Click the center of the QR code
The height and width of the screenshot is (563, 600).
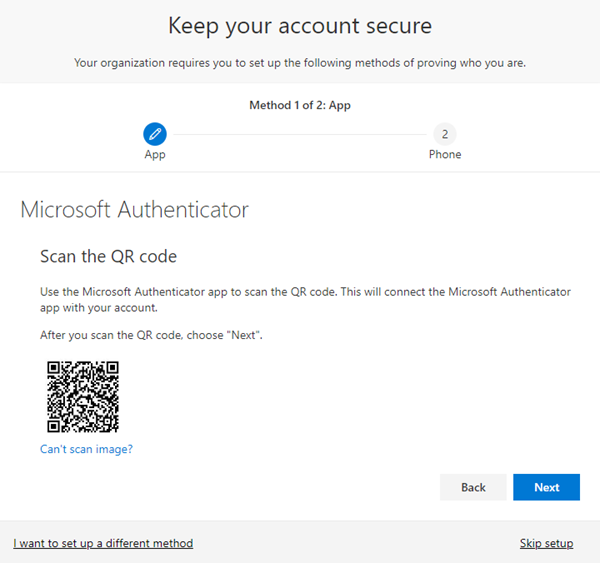point(83,396)
